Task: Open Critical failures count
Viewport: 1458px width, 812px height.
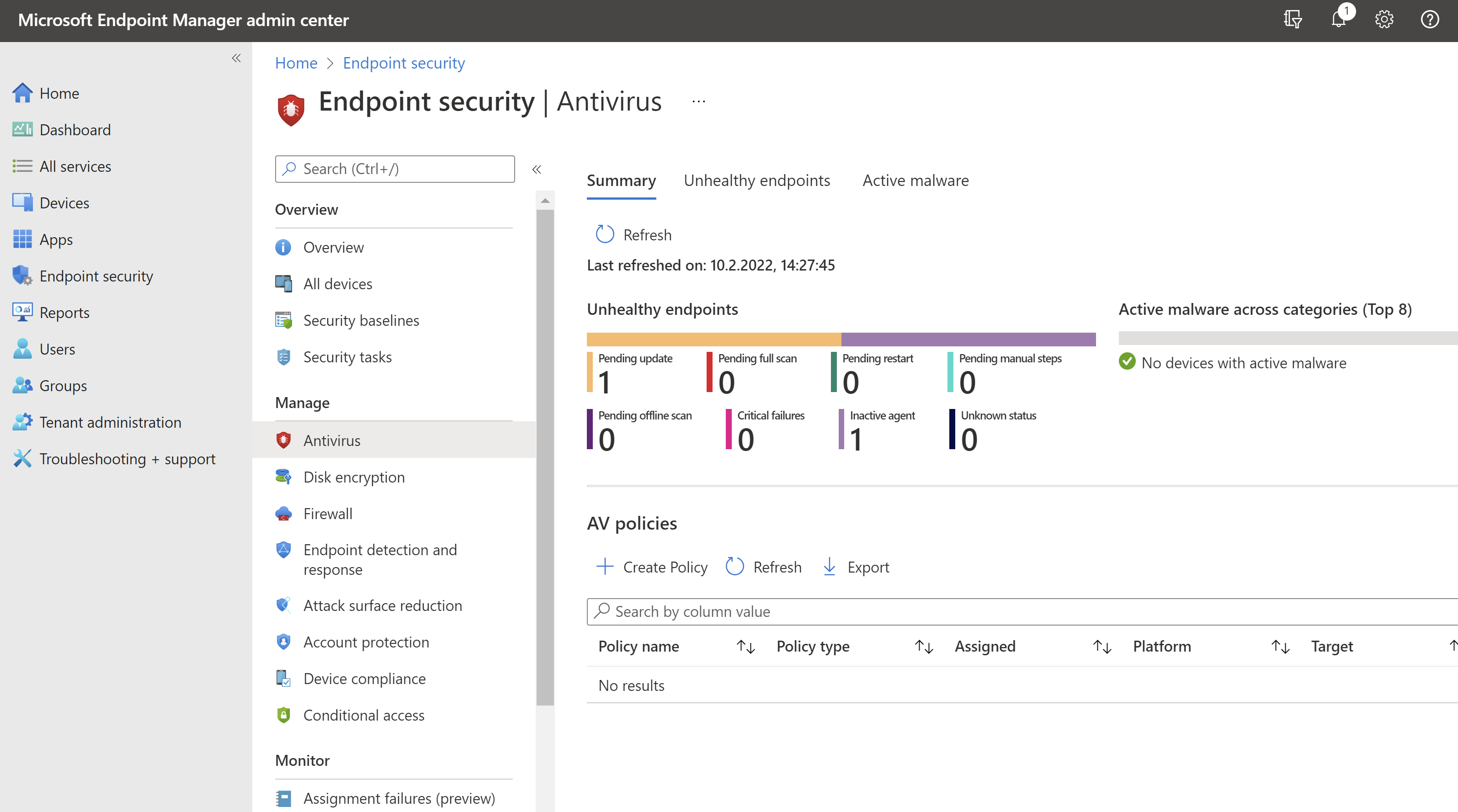Action: coord(766,430)
